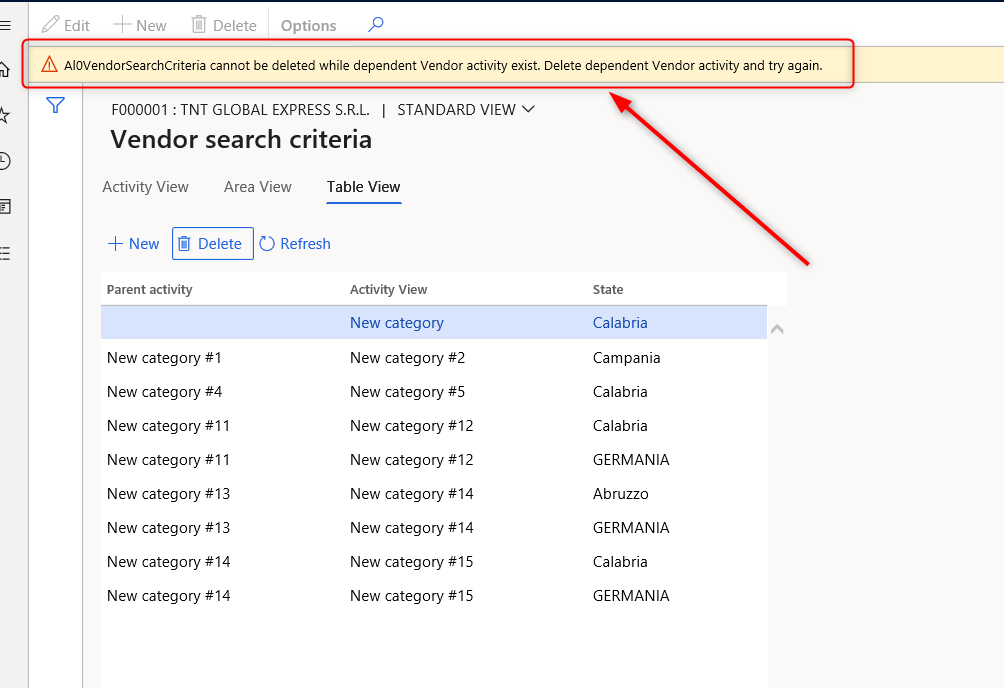Click the scroll-up chevron beside the grid
The height and width of the screenshot is (688, 1004).
click(x=777, y=329)
